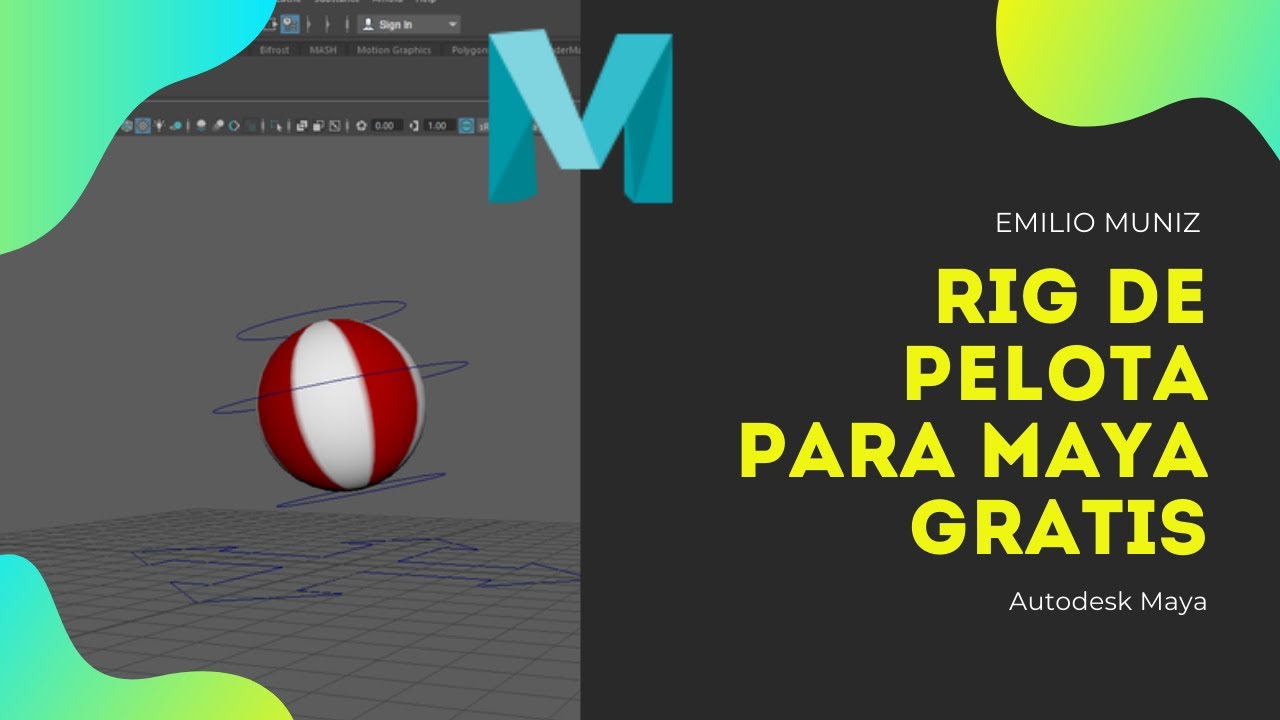
Task: Toggle the Textured display icon
Action: [143, 126]
